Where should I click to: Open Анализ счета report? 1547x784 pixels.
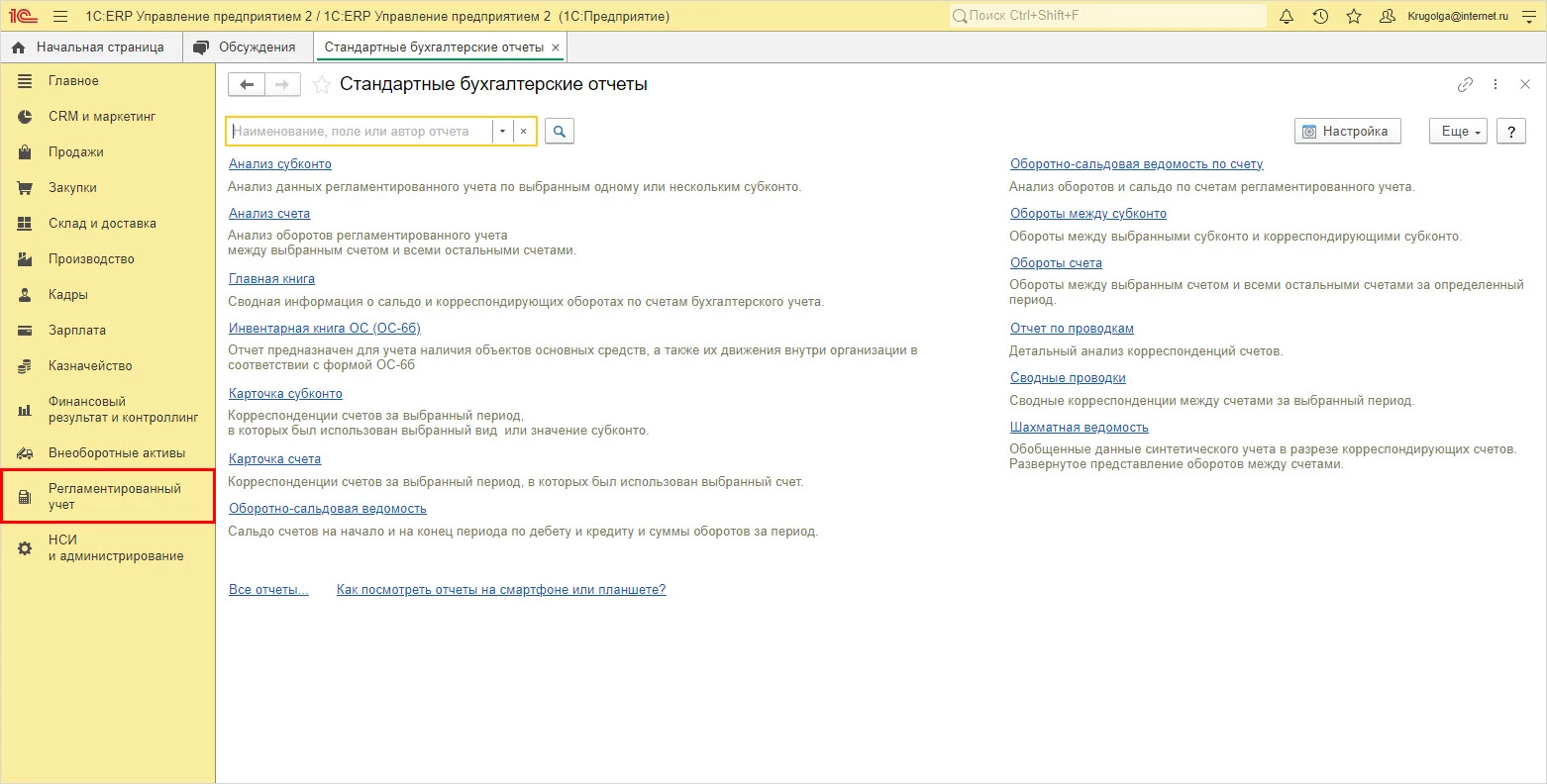269,214
